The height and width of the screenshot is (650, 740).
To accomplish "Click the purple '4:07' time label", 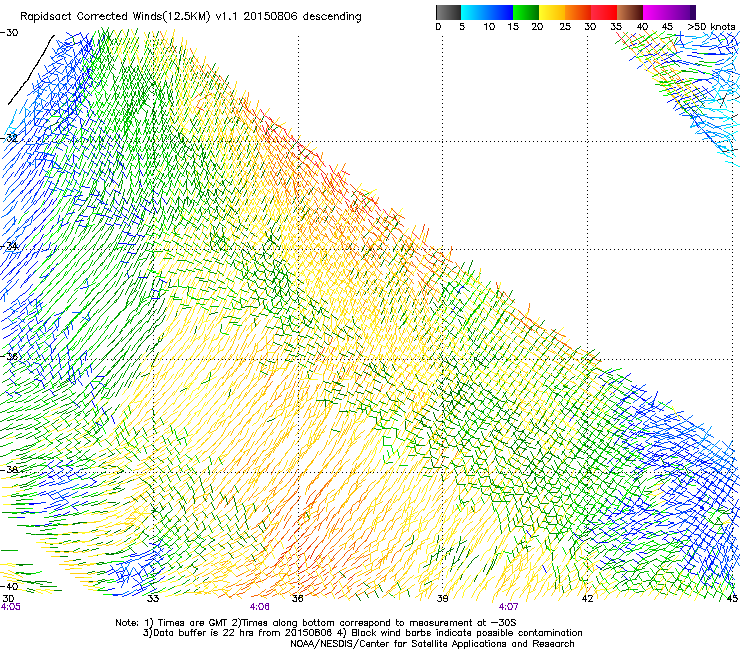I will click(508, 607).
